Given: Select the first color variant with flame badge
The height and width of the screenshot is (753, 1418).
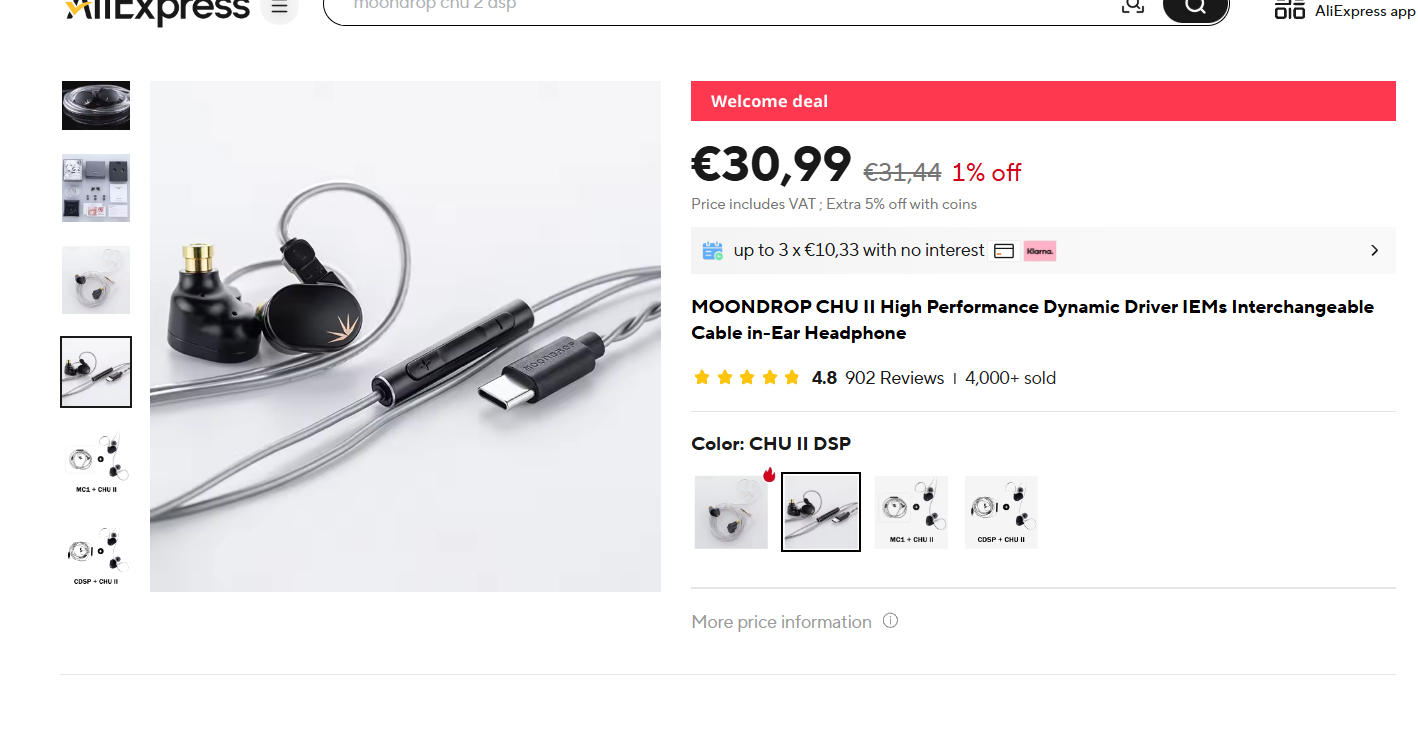Looking at the screenshot, I should click(731, 512).
